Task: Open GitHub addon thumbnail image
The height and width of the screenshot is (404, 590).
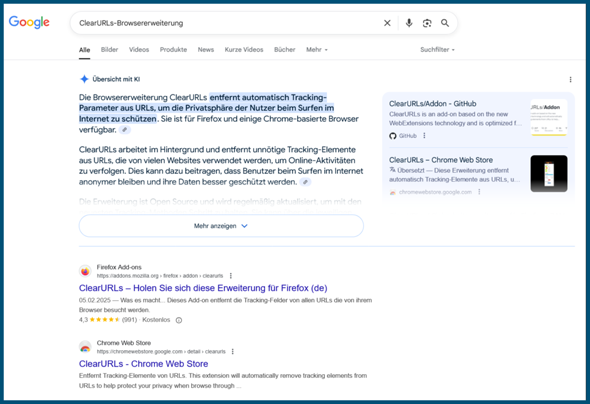Action: 549,117
